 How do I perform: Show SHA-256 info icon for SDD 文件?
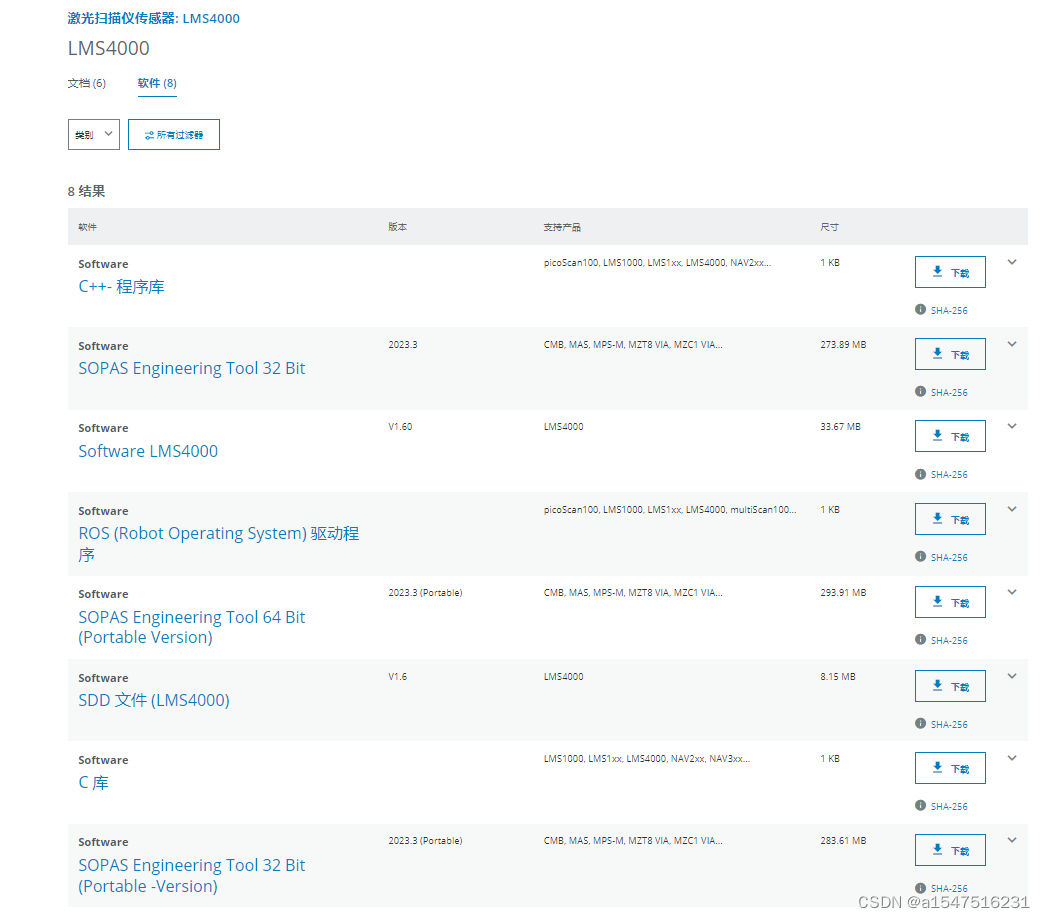920,723
